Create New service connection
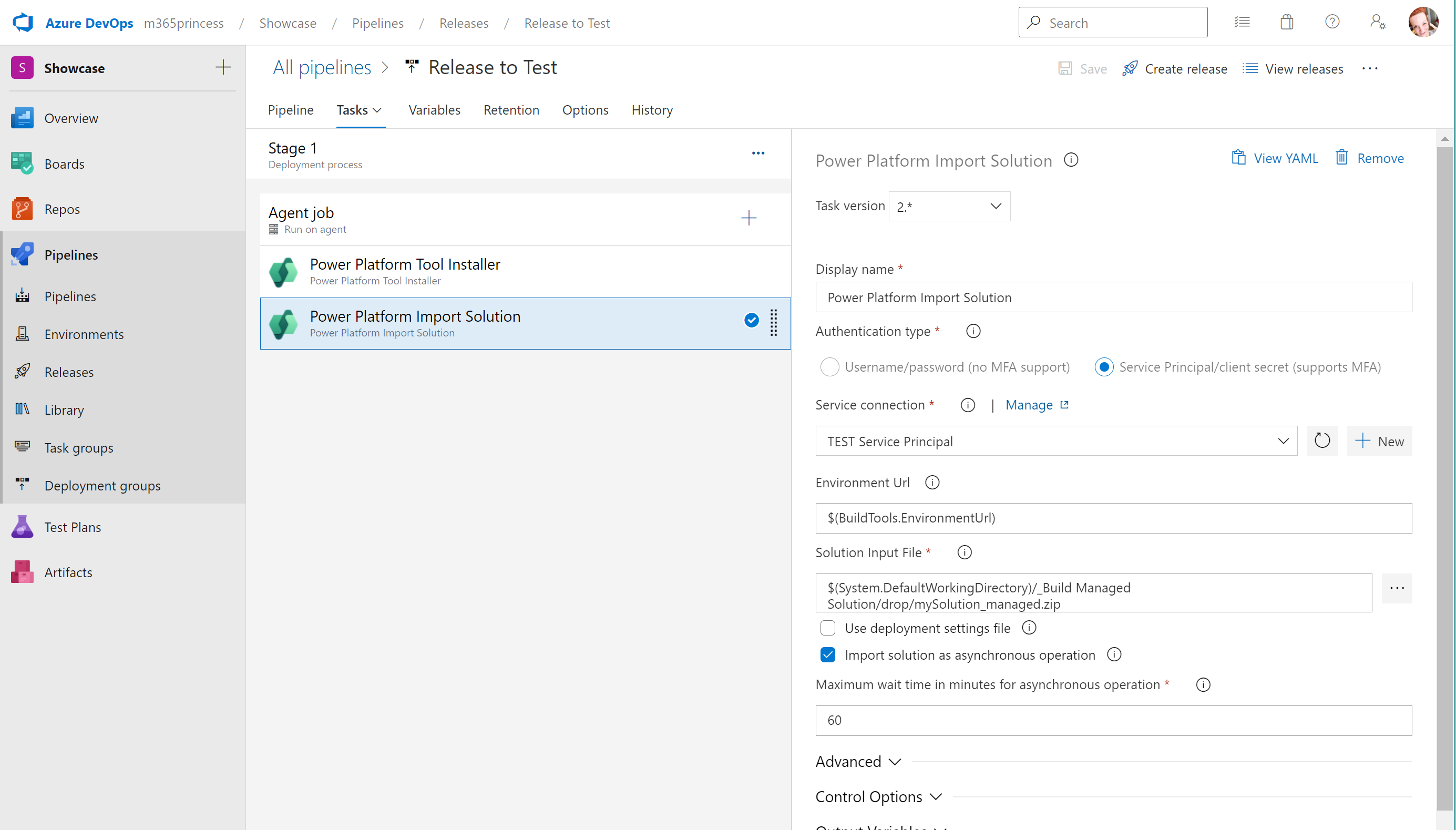This screenshot has width=1456, height=830. pyautogui.click(x=1379, y=440)
